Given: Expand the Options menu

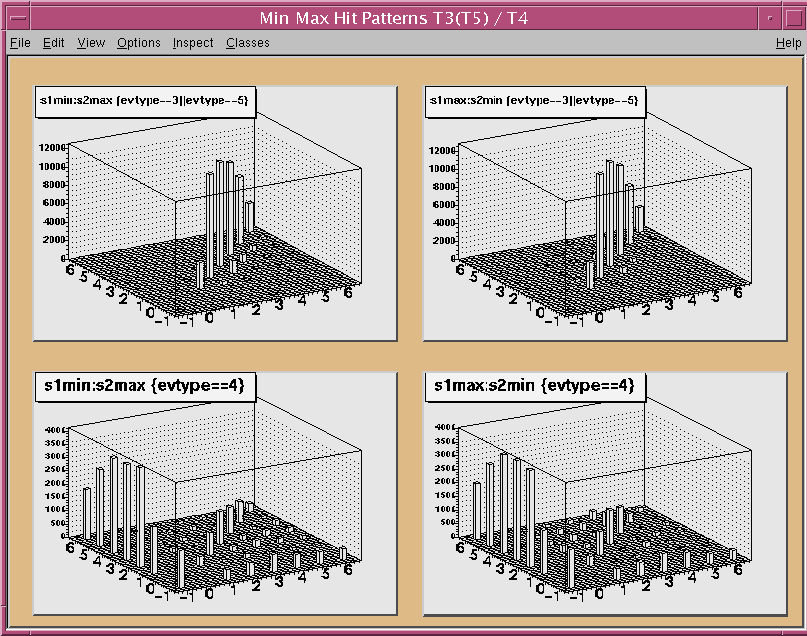Looking at the screenshot, I should point(138,43).
